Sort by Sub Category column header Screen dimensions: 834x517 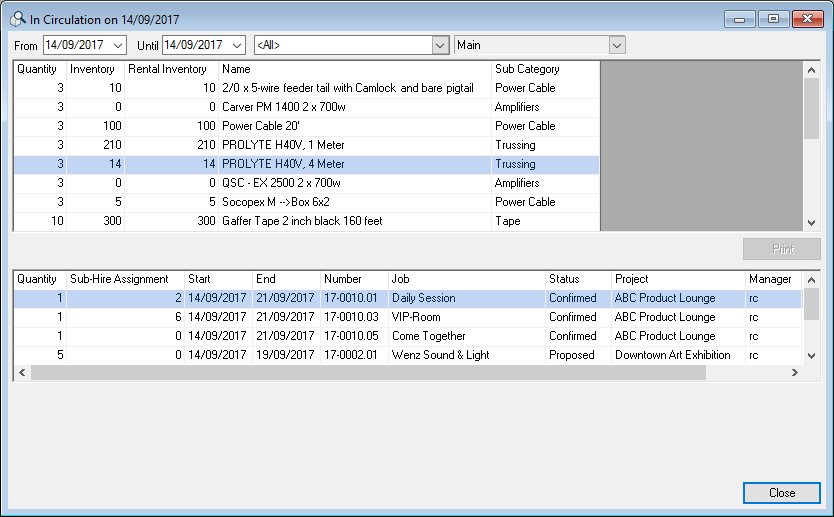click(x=545, y=69)
